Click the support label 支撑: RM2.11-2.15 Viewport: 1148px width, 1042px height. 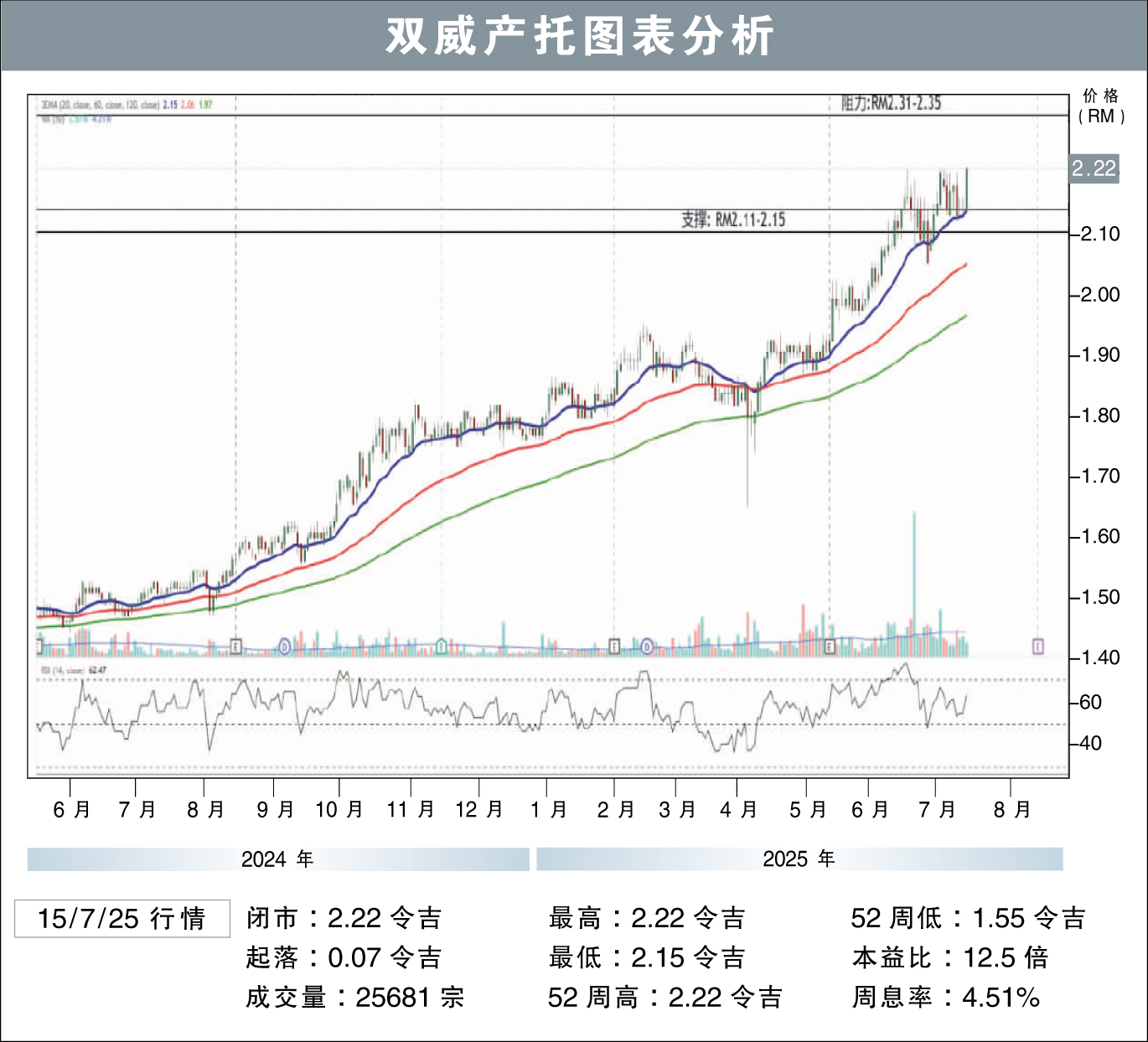(733, 219)
